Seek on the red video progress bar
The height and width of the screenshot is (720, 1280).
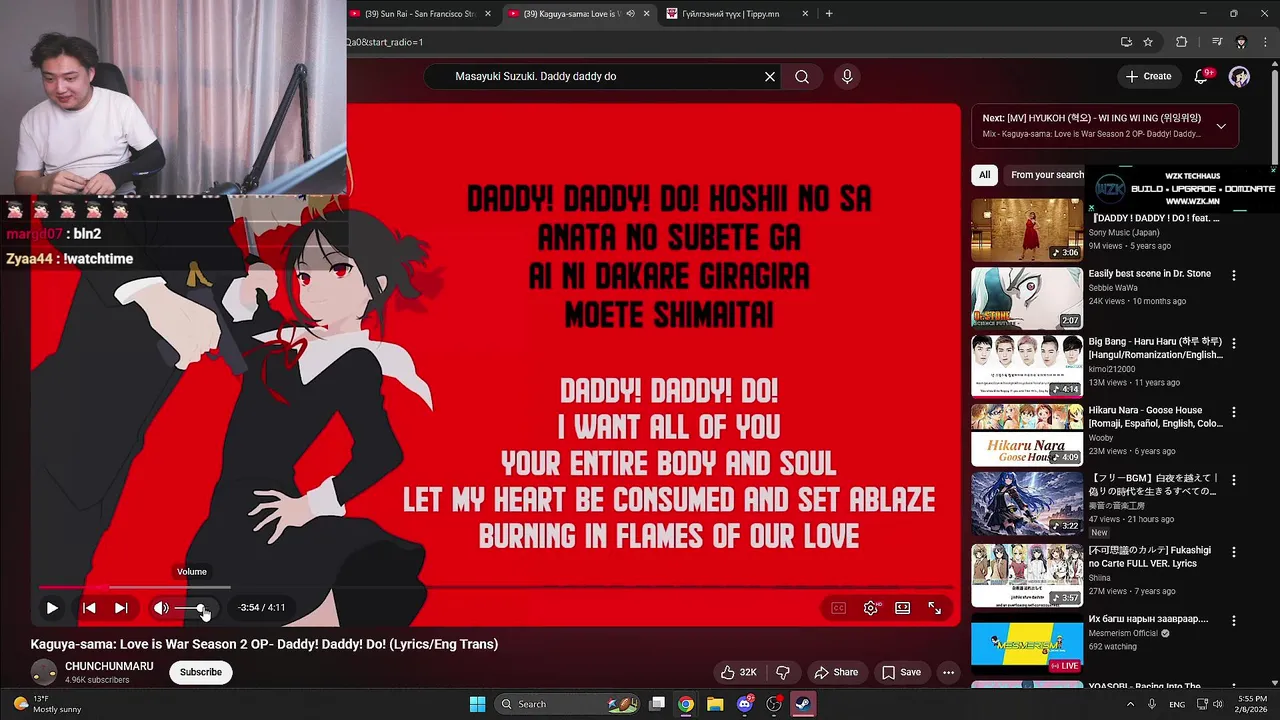pyautogui.click(x=495, y=587)
